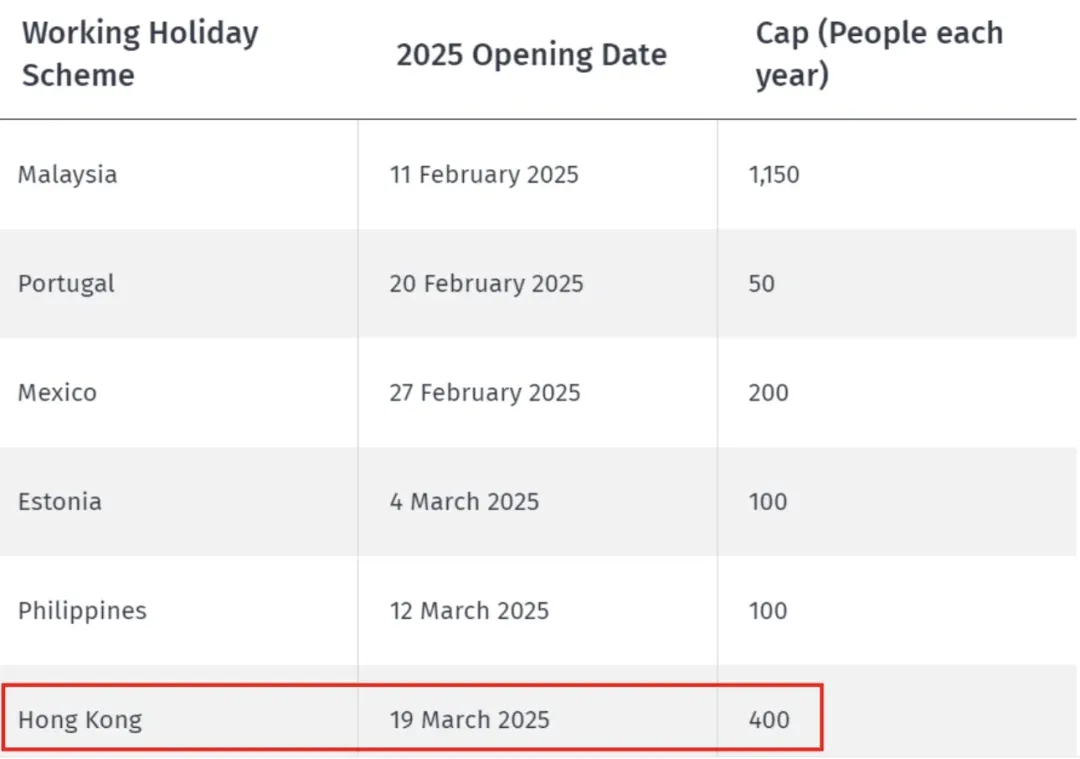The width and height of the screenshot is (1080, 759).
Task: Select the highlighted Hong Kong cell
Action: pos(80,720)
